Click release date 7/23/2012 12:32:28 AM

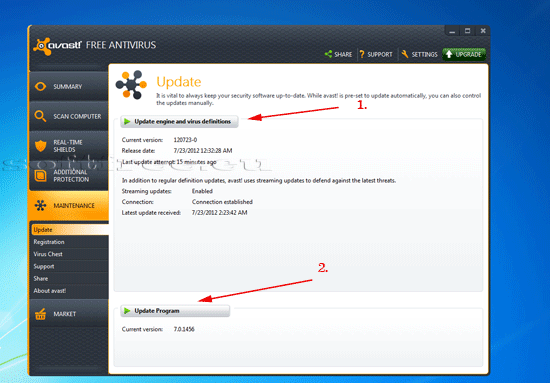(x=203, y=150)
